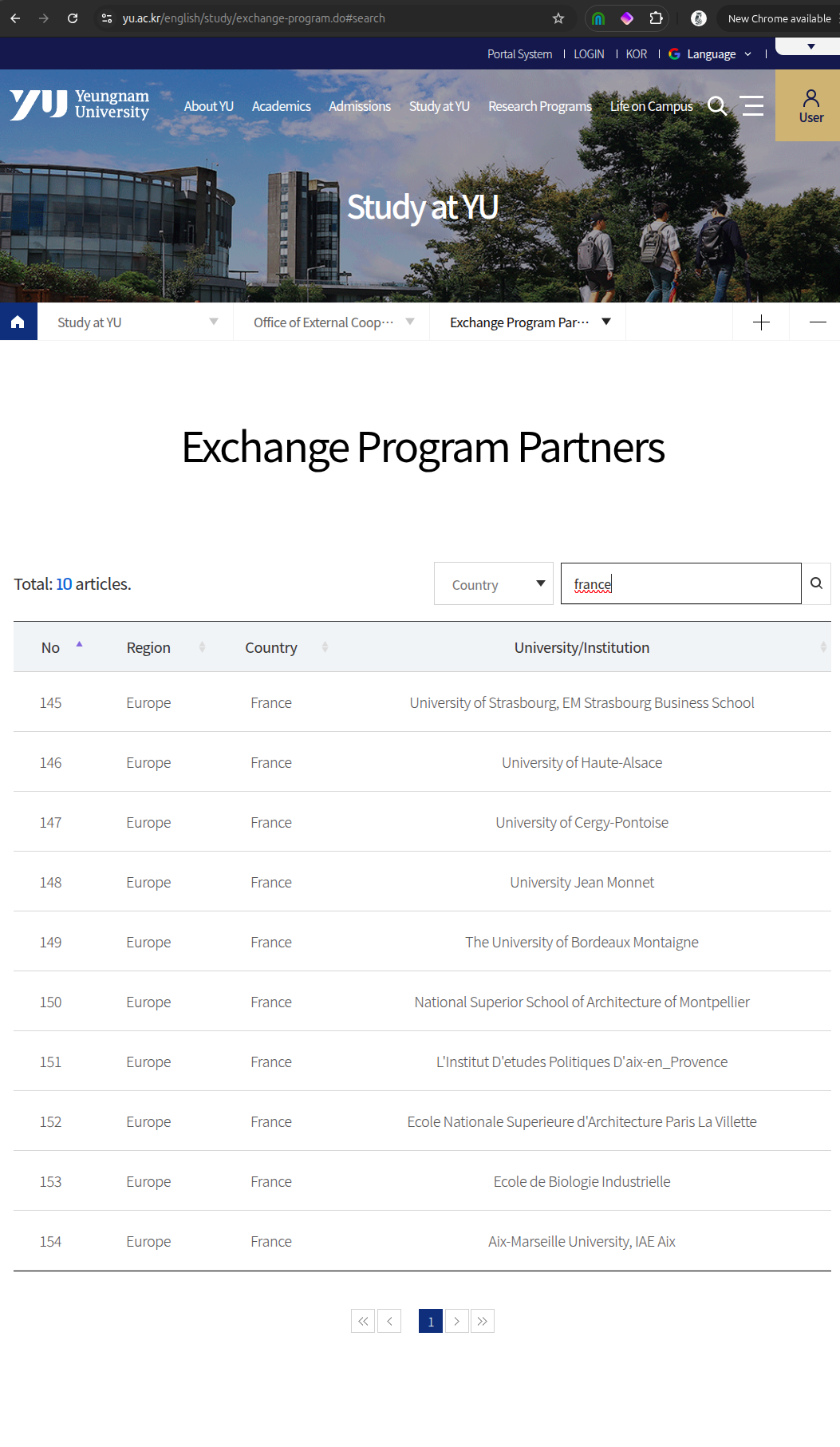840x1447 pixels.
Task: Open the Country search filter dropdown
Action: point(494,583)
